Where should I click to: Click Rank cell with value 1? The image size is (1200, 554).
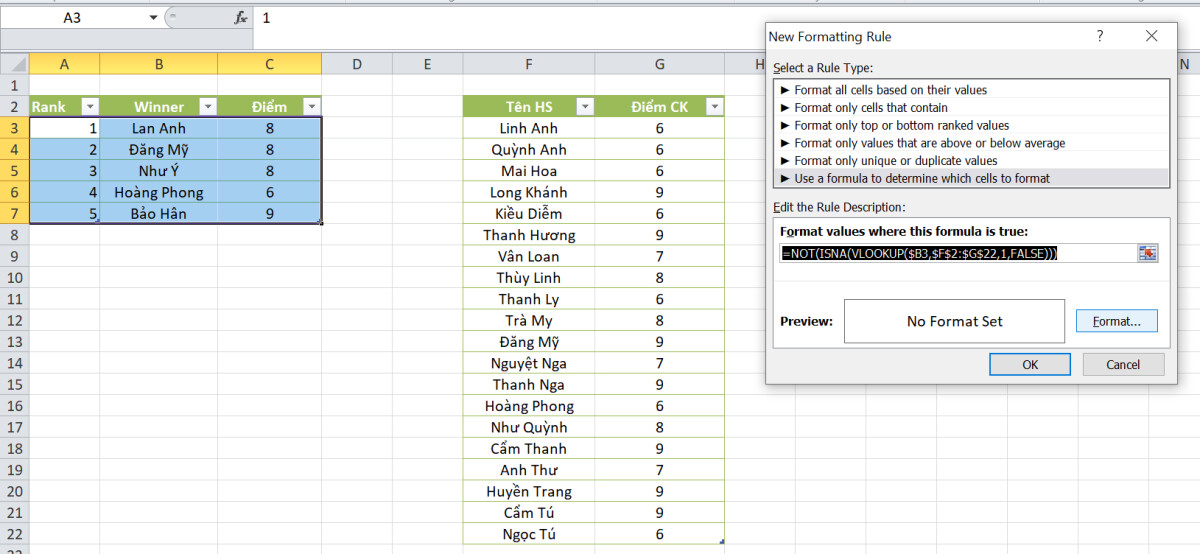(65, 128)
